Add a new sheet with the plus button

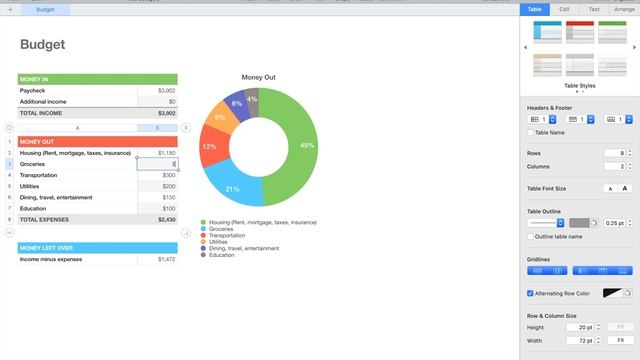click(10, 9)
